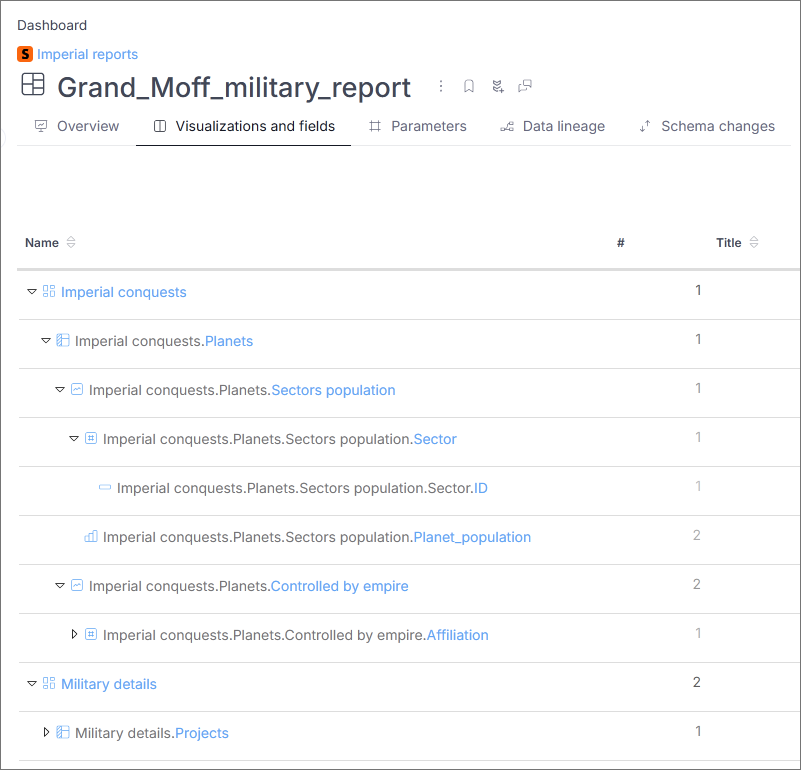Image resolution: width=801 pixels, height=770 pixels.
Task: Sort the table by Name column
Action: coord(71,243)
